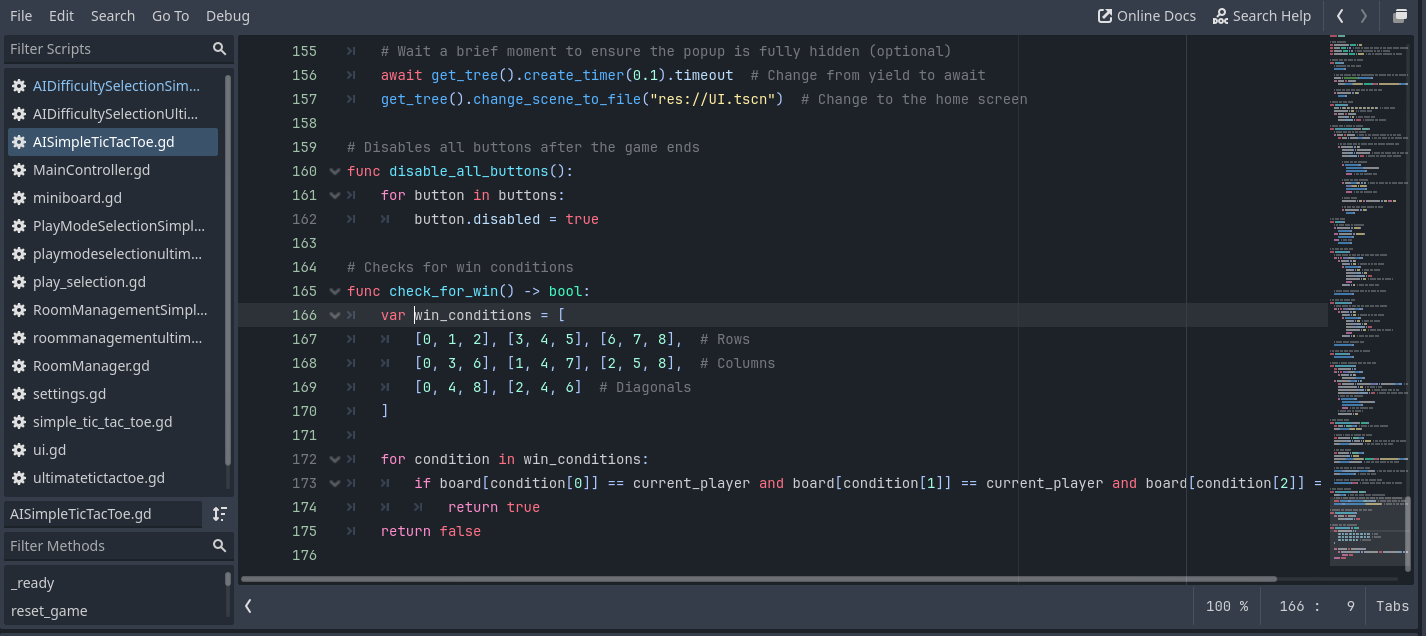The image size is (1426, 636).
Task: Open RoomManagementSimpl... script
Action: point(113,310)
